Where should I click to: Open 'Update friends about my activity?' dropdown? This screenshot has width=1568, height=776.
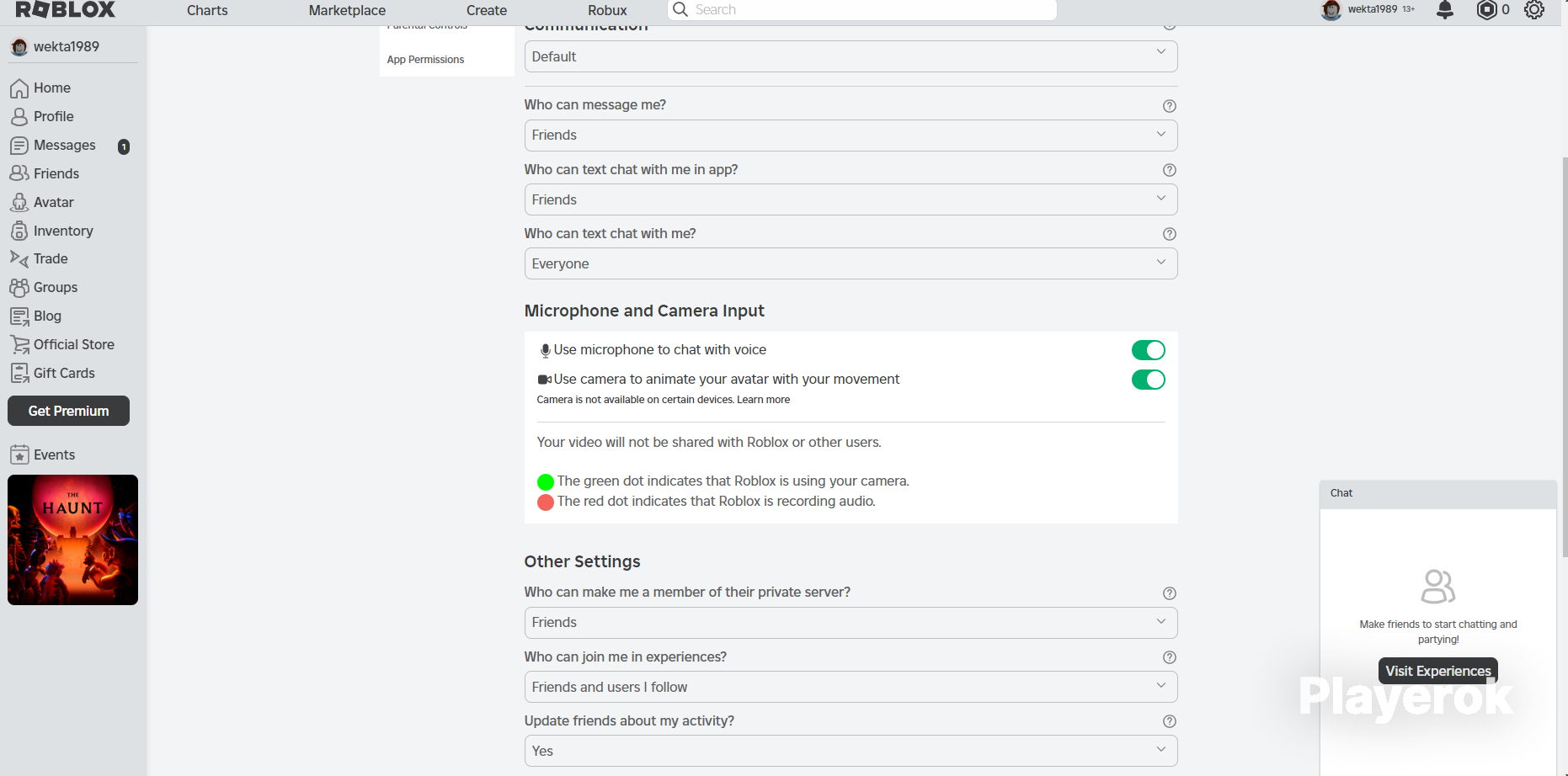coord(851,751)
